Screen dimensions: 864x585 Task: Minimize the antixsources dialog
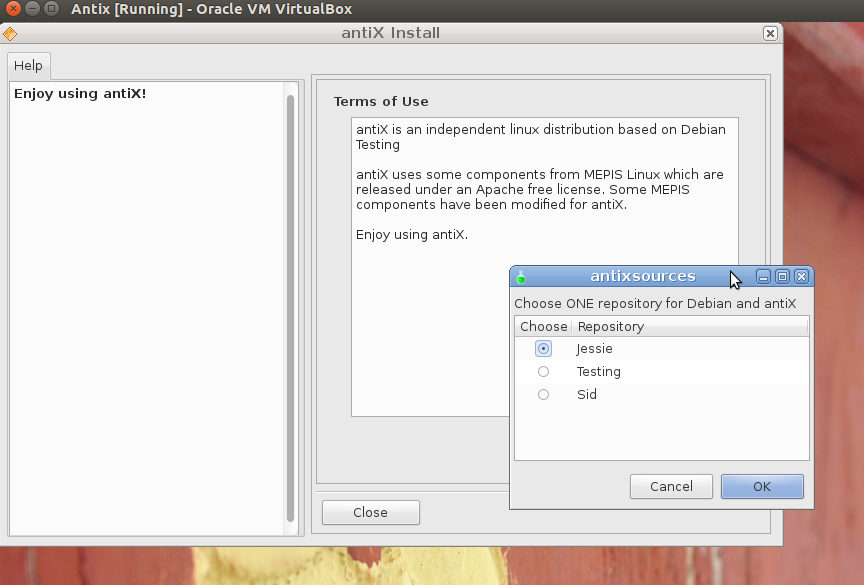(x=763, y=277)
